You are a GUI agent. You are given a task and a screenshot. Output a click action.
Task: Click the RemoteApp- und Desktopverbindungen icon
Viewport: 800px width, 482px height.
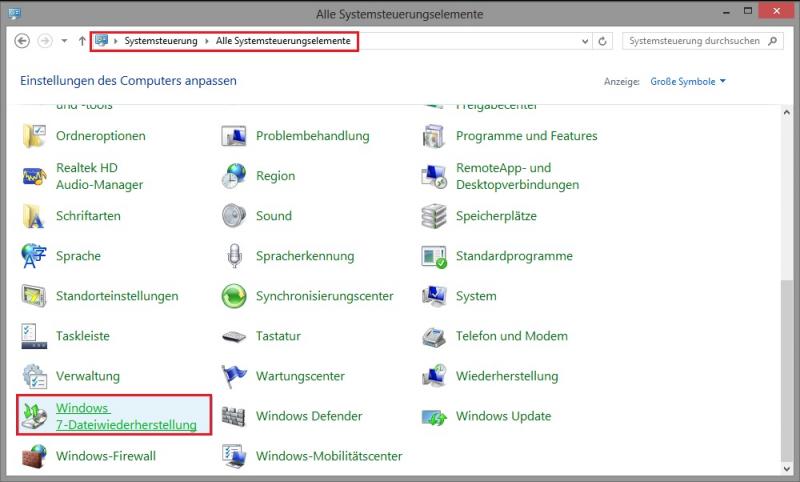[x=434, y=176]
